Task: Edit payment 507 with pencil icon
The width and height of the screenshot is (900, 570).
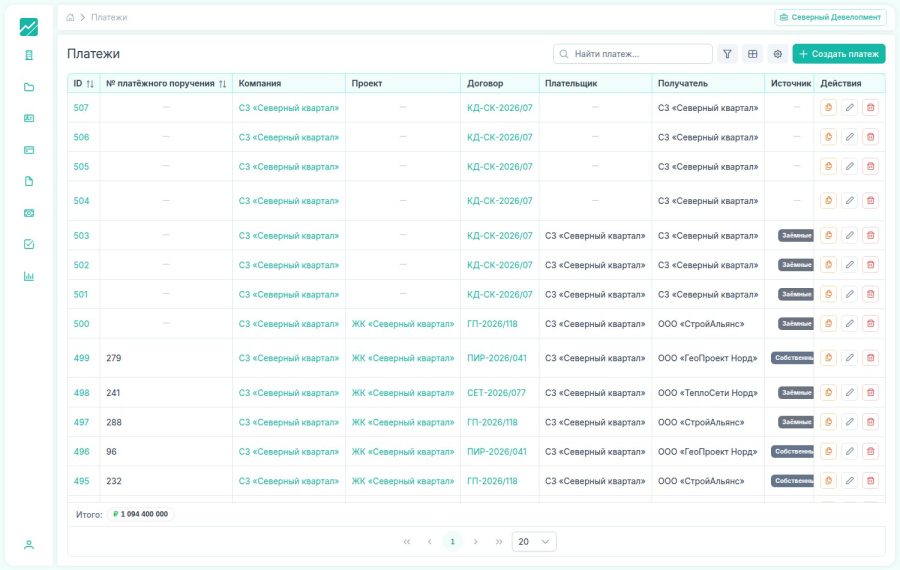Action: [x=849, y=107]
